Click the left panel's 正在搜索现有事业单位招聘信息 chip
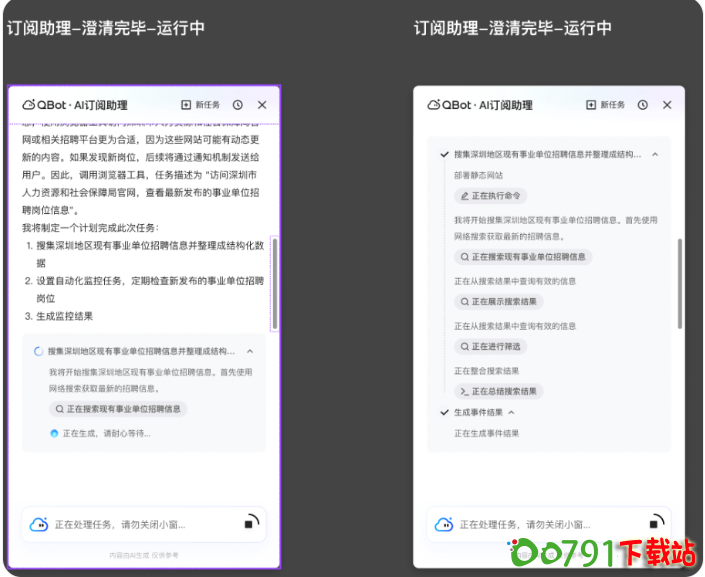Screen dimensions: 705x577 118,409
